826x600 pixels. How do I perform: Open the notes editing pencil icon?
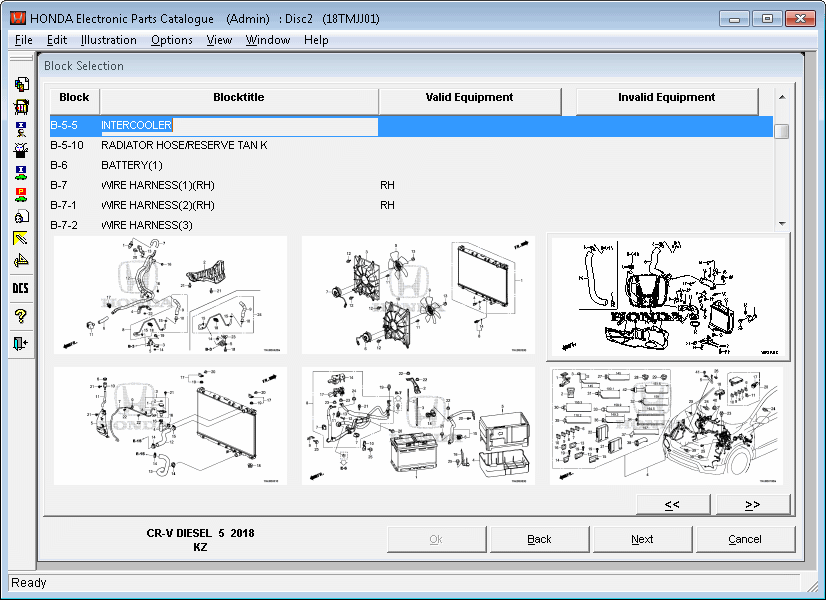[21, 239]
